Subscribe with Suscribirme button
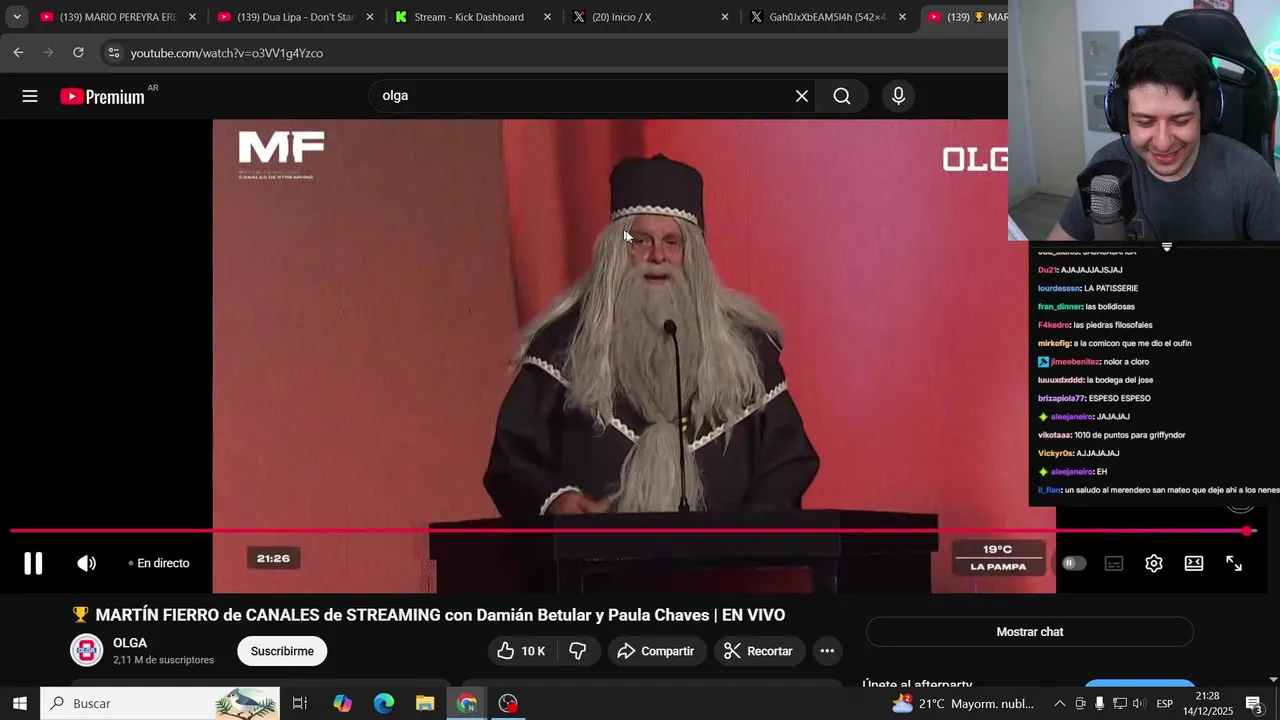Viewport: 1280px width, 720px height. click(x=282, y=651)
